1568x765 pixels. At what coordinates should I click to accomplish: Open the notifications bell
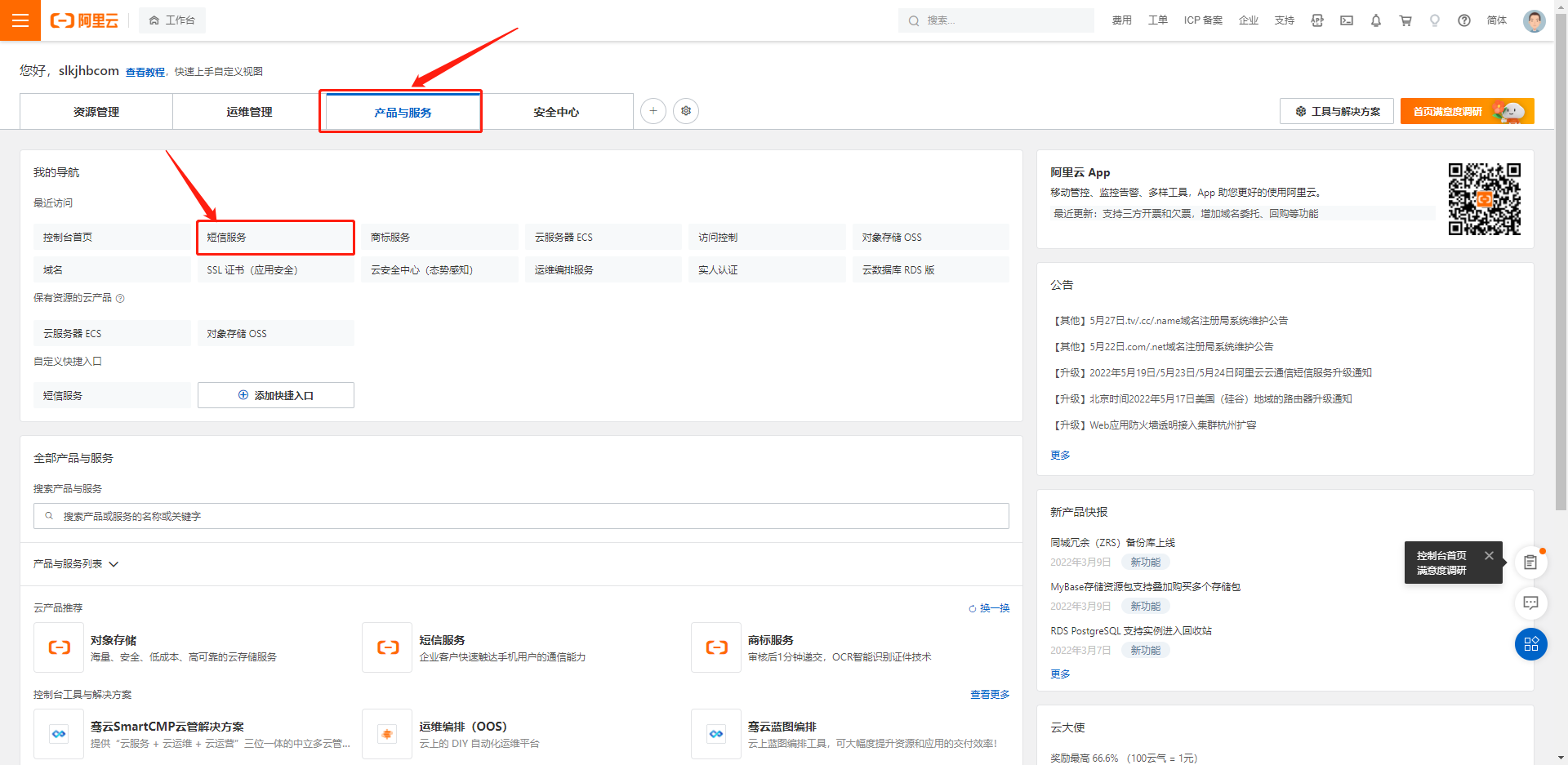[1376, 20]
